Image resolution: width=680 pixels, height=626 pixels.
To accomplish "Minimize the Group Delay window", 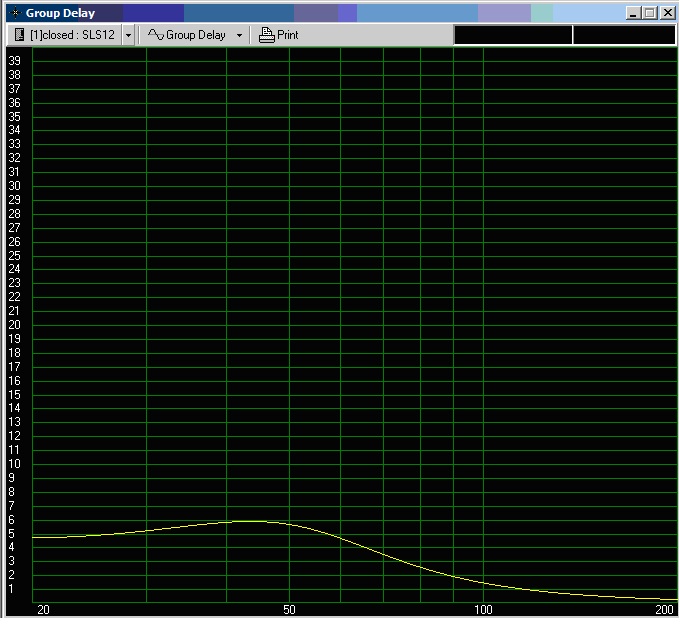I will click(x=633, y=13).
